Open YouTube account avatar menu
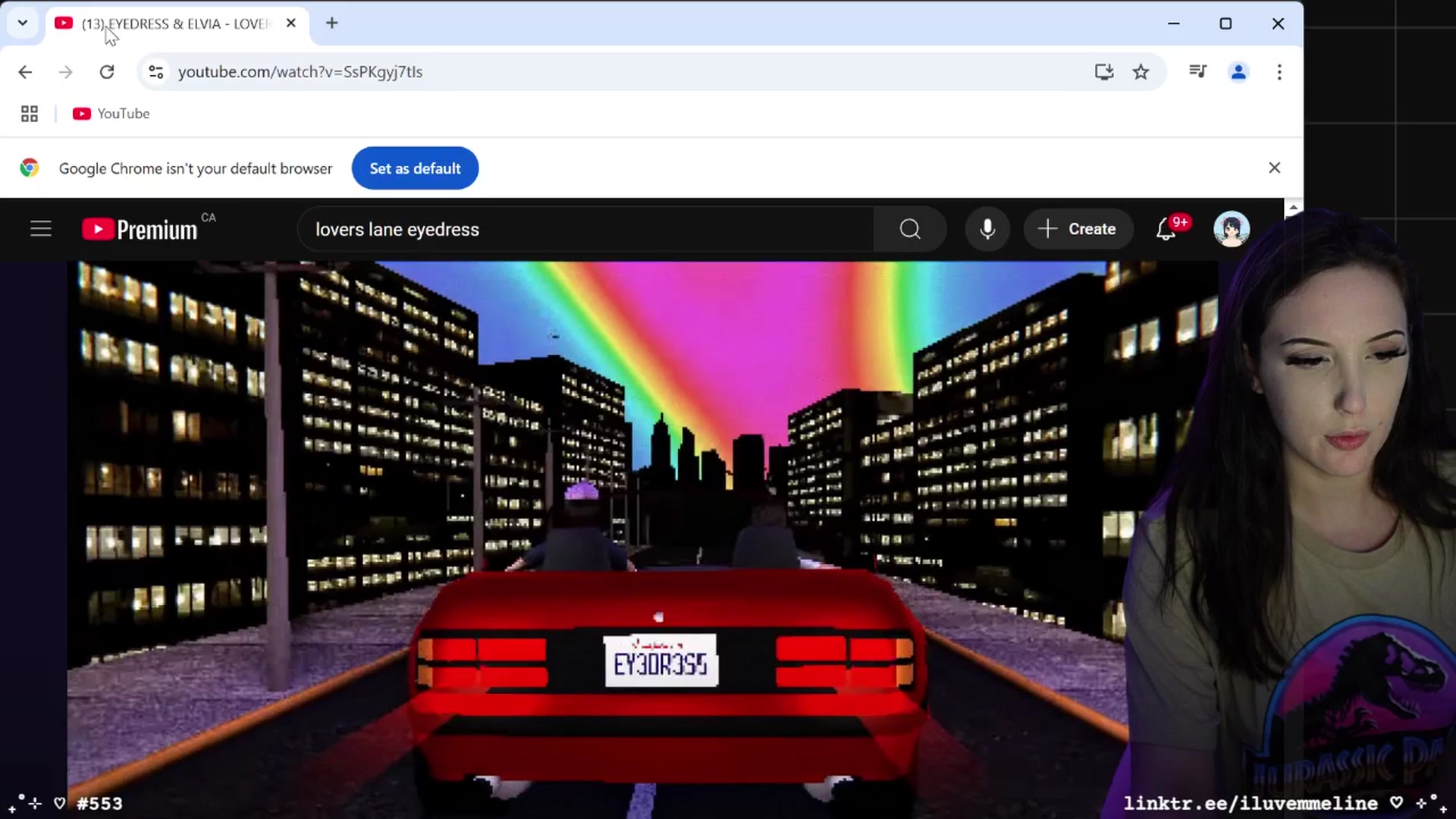The image size is (1456, 819). (x=1232, y=229)
